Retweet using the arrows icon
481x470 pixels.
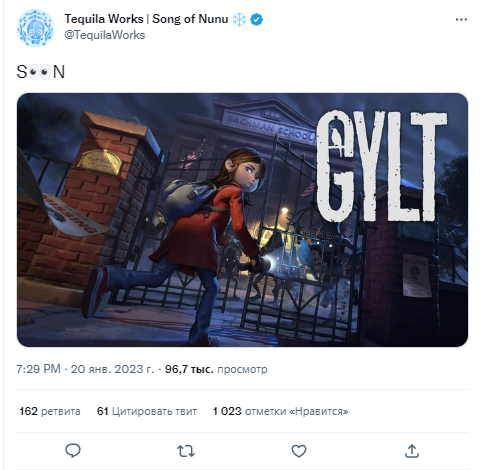[x=186, y=451]
